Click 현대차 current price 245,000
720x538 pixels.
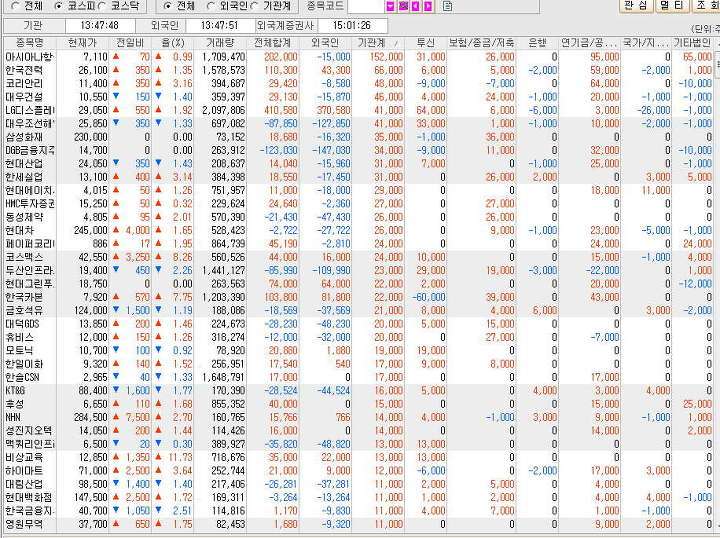(90, 230)
